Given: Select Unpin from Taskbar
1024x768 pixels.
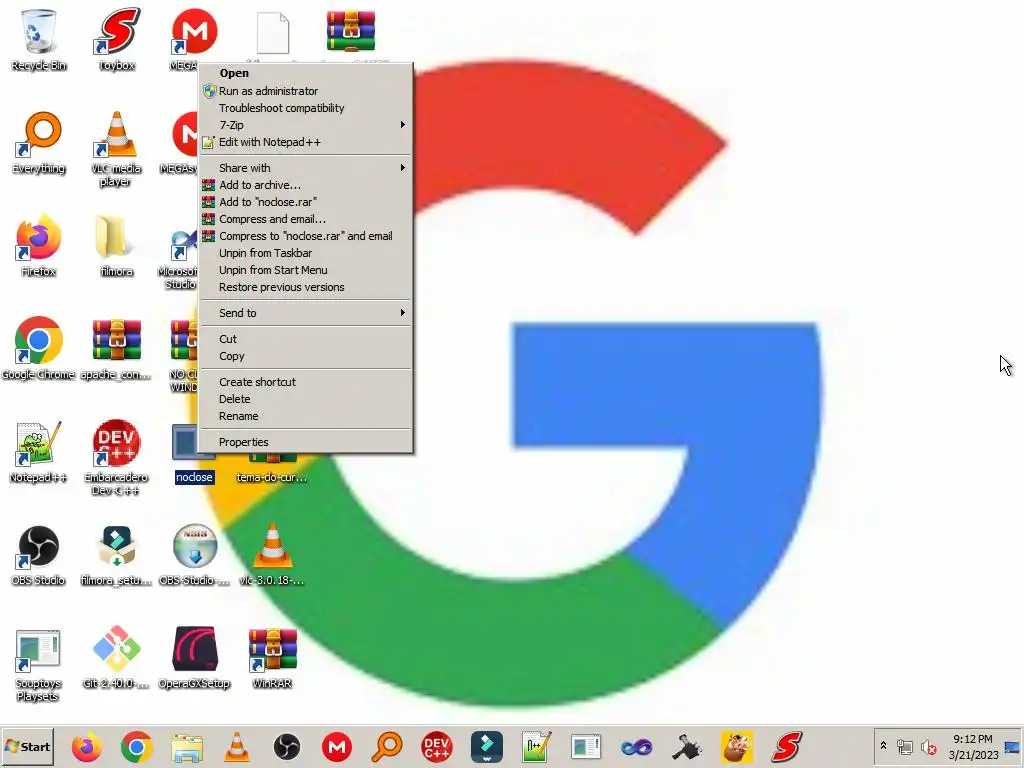Looking at the screenshot, I should coord(306,253).
